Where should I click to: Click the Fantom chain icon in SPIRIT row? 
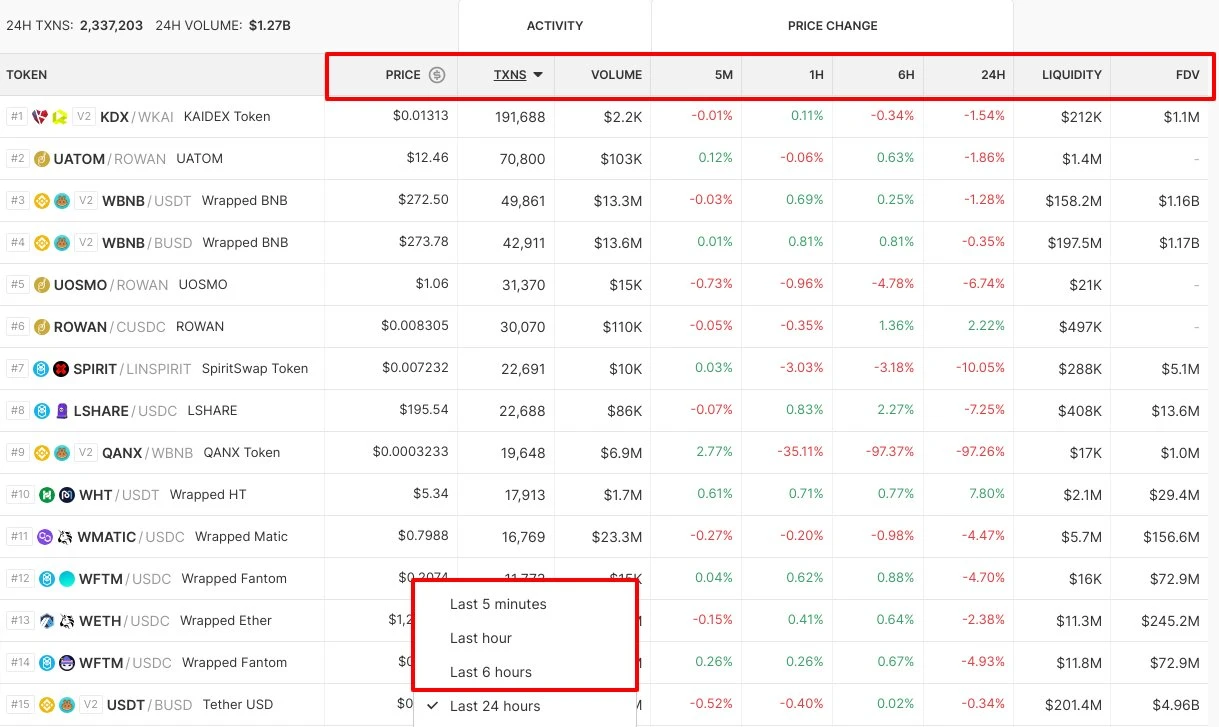click(42, 369)
